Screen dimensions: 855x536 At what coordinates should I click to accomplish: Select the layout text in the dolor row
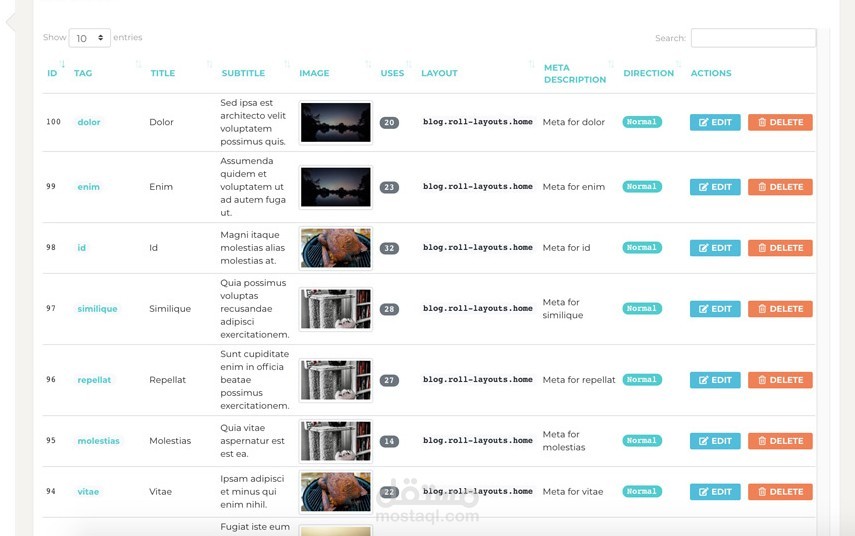[x=478, y=122]
